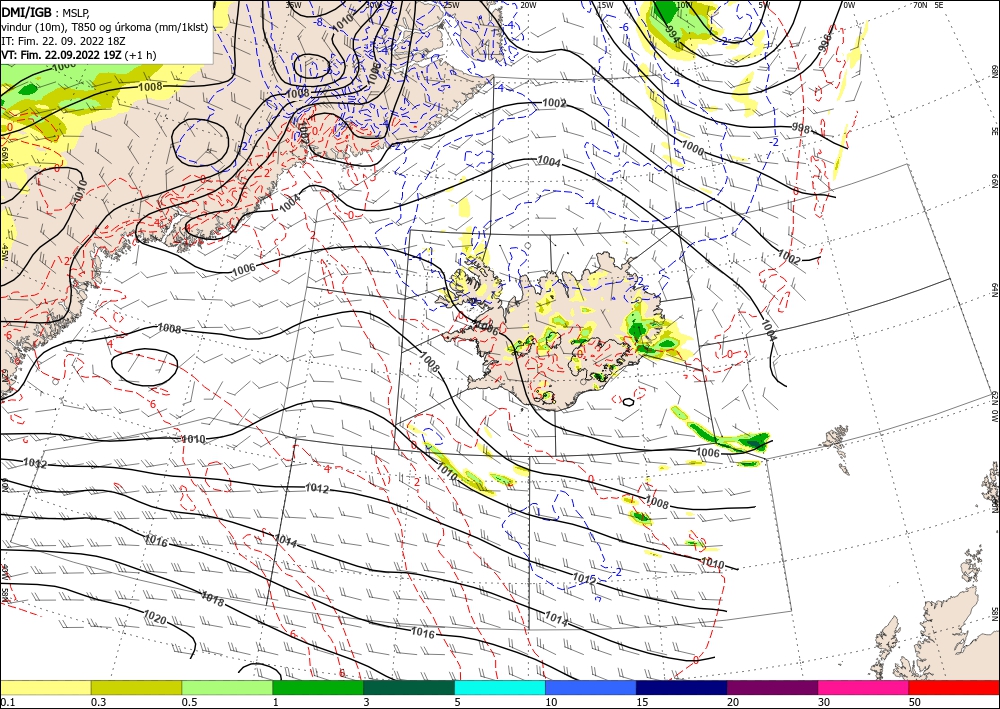Click the 1000 isobar label
The width and height of the screenshot is (1000, 709).
(x=693, y=150)
